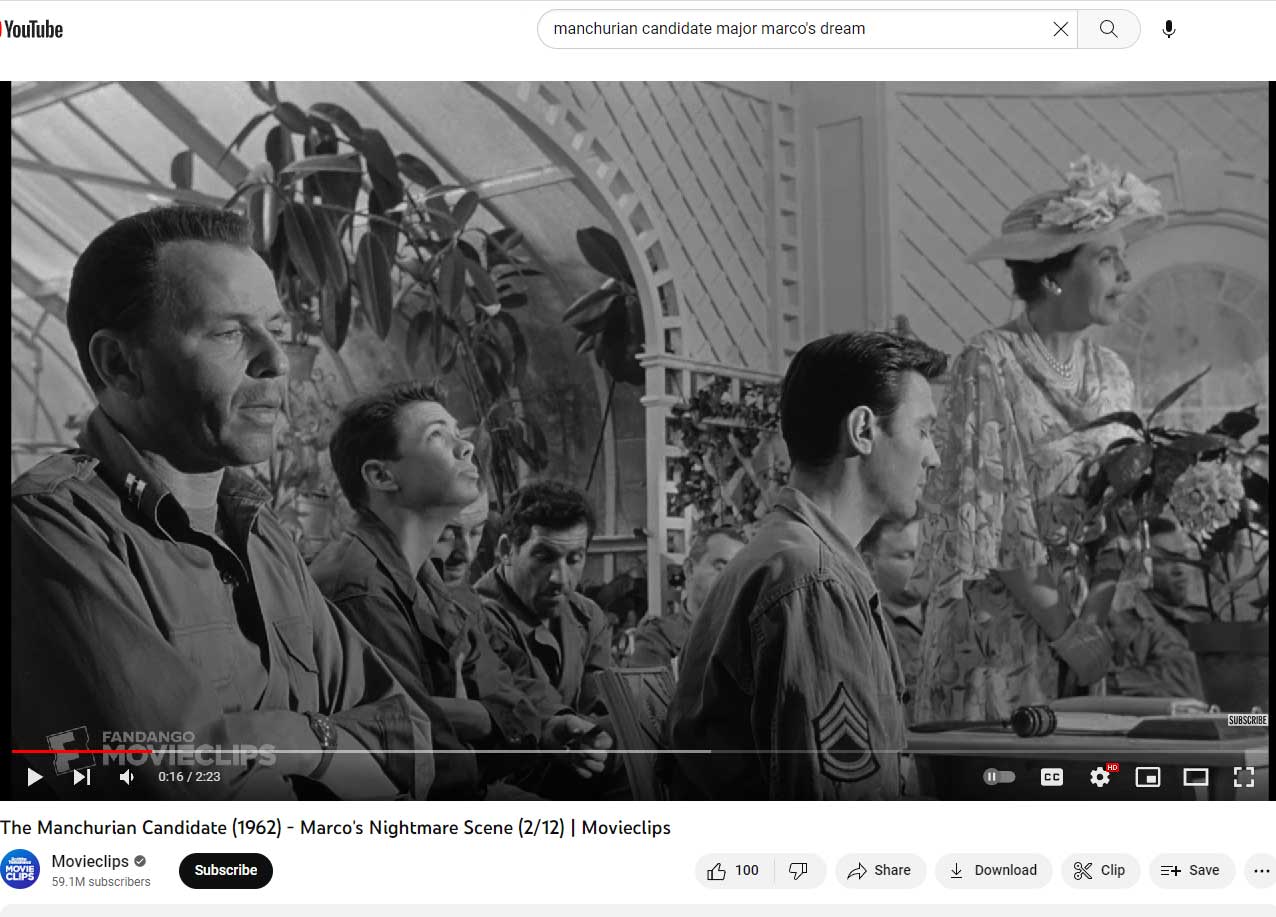Click the 59.1M subscribers text
1276x917 pixels.
(x=101, y=882)
